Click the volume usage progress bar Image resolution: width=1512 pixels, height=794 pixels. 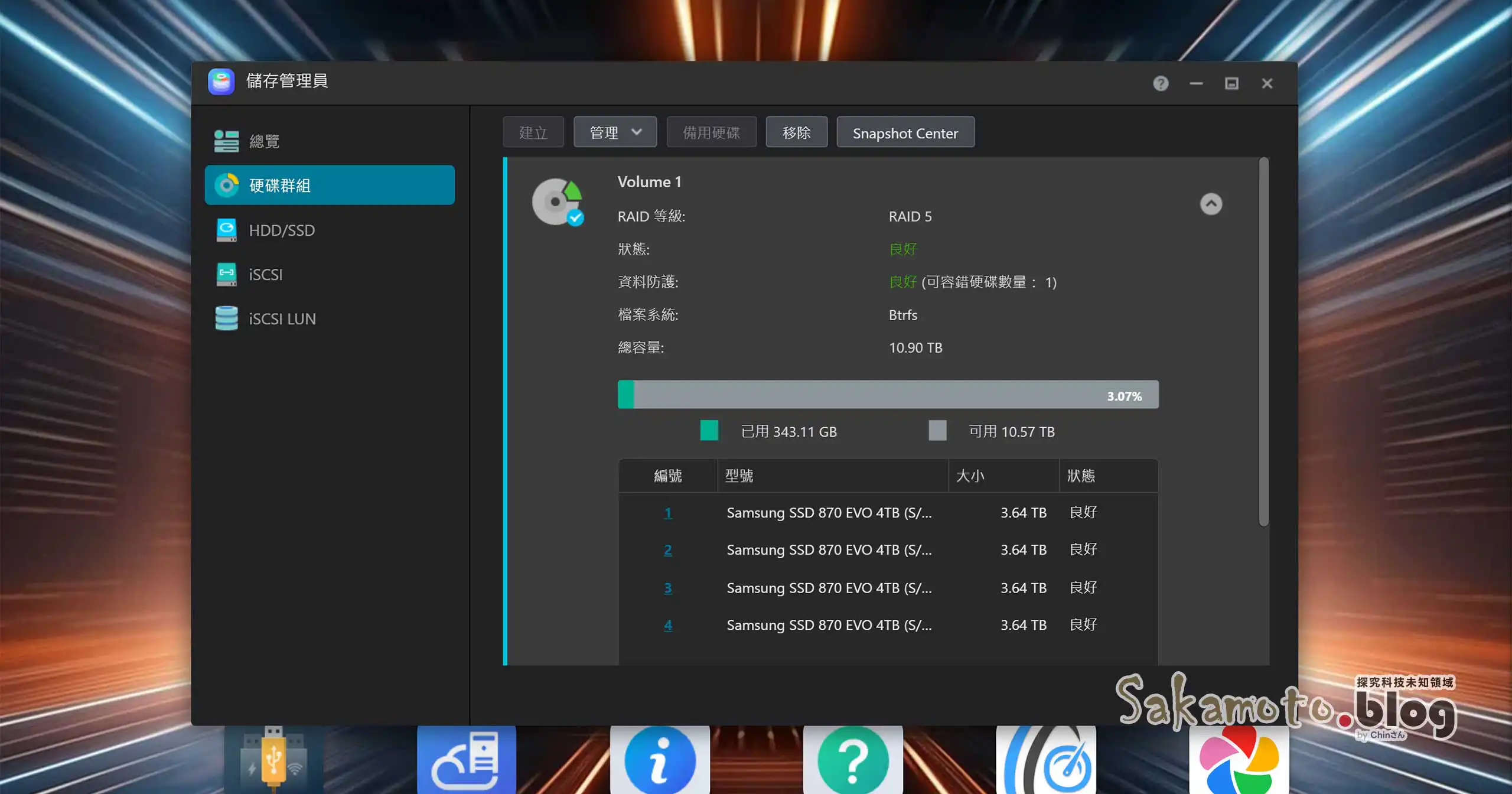[x=886, y=394]
